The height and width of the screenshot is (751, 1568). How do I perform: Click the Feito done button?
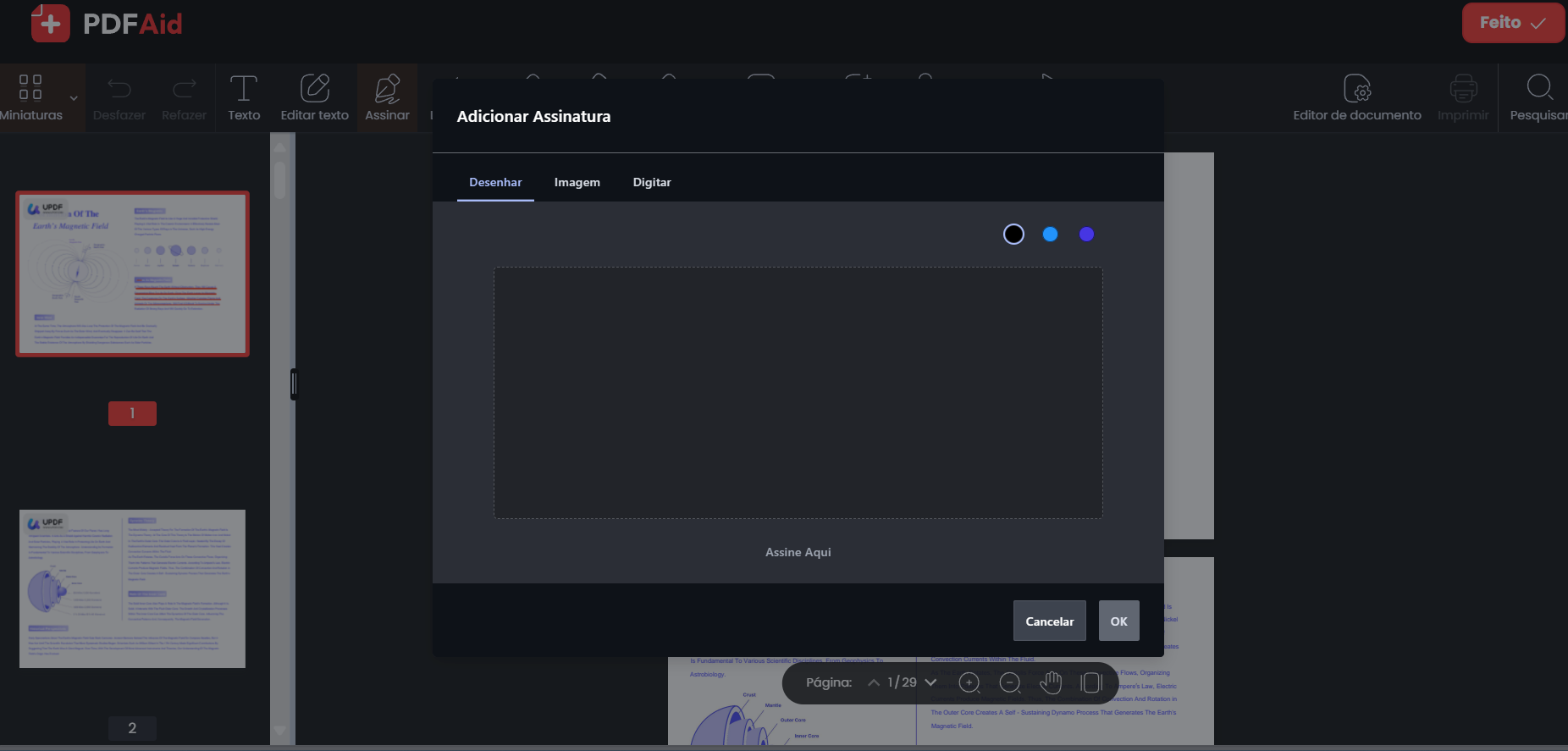click(1513, 23)
